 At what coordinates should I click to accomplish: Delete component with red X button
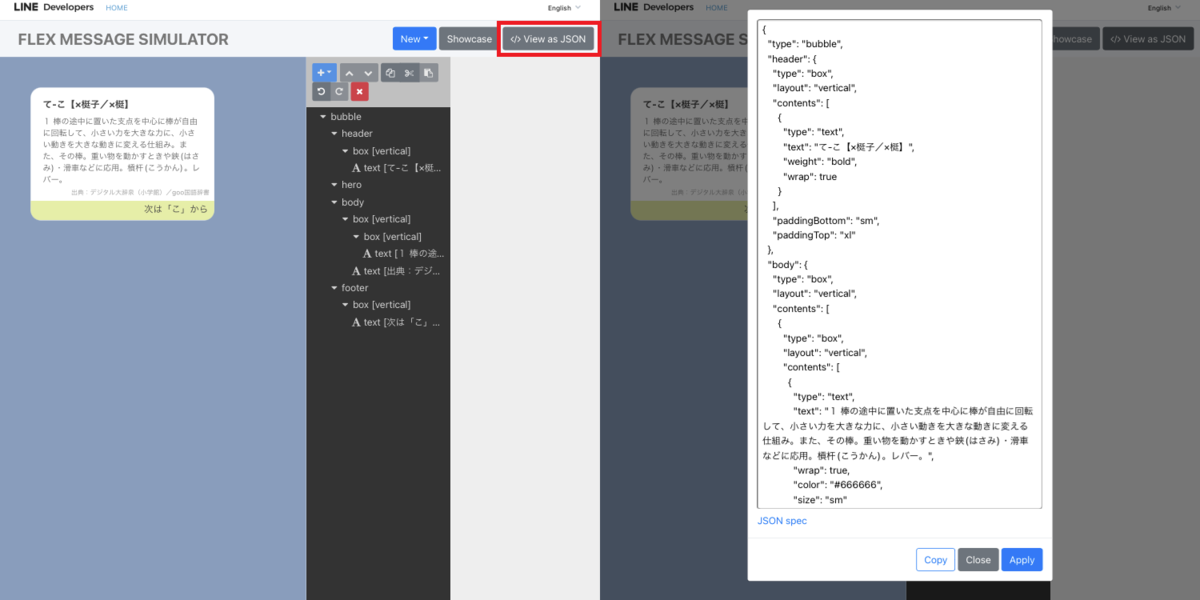tap(360, 91)
